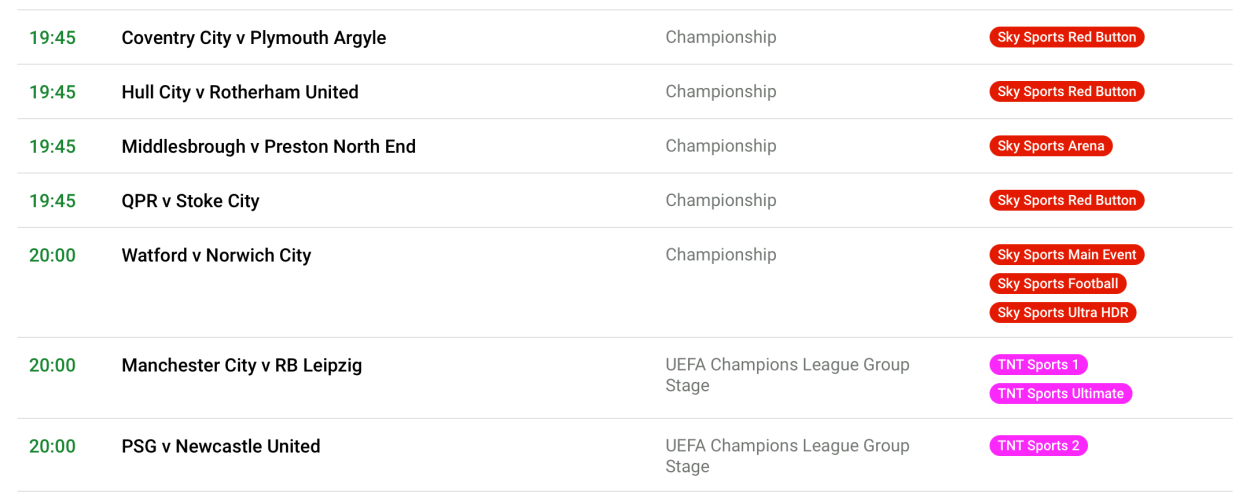Open Manchester City v RB Leipzig fixture
Screen dimensions: 1250x500
point(241,365)
